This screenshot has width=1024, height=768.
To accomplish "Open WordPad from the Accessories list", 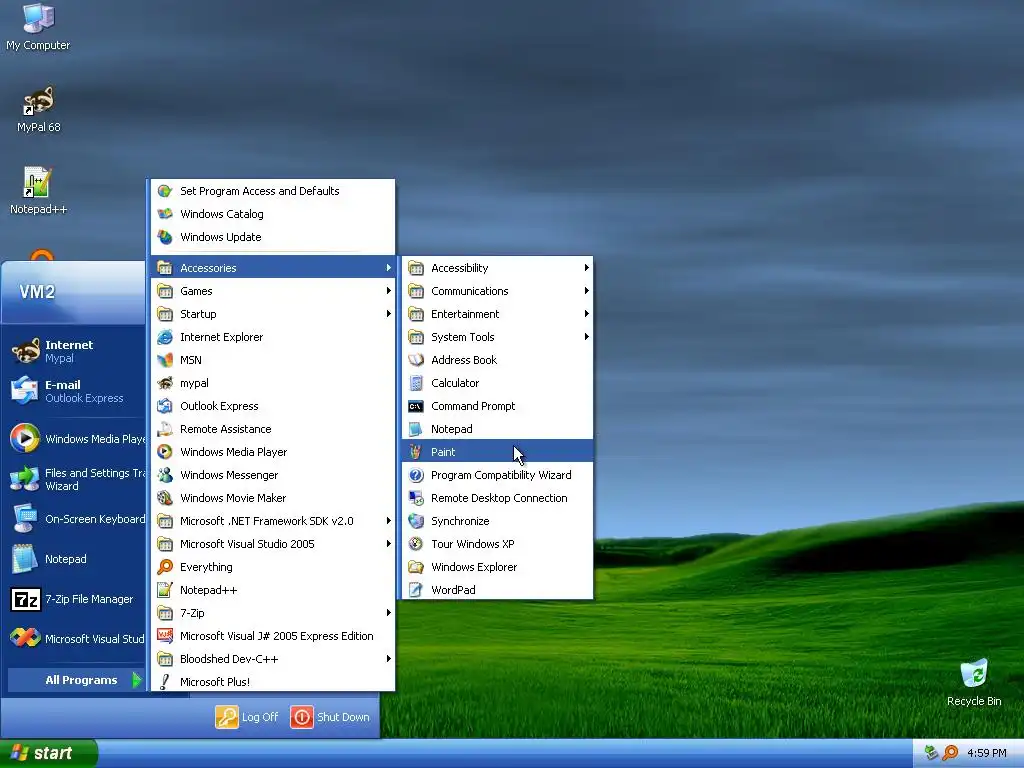I will click(x=498, y=590).
